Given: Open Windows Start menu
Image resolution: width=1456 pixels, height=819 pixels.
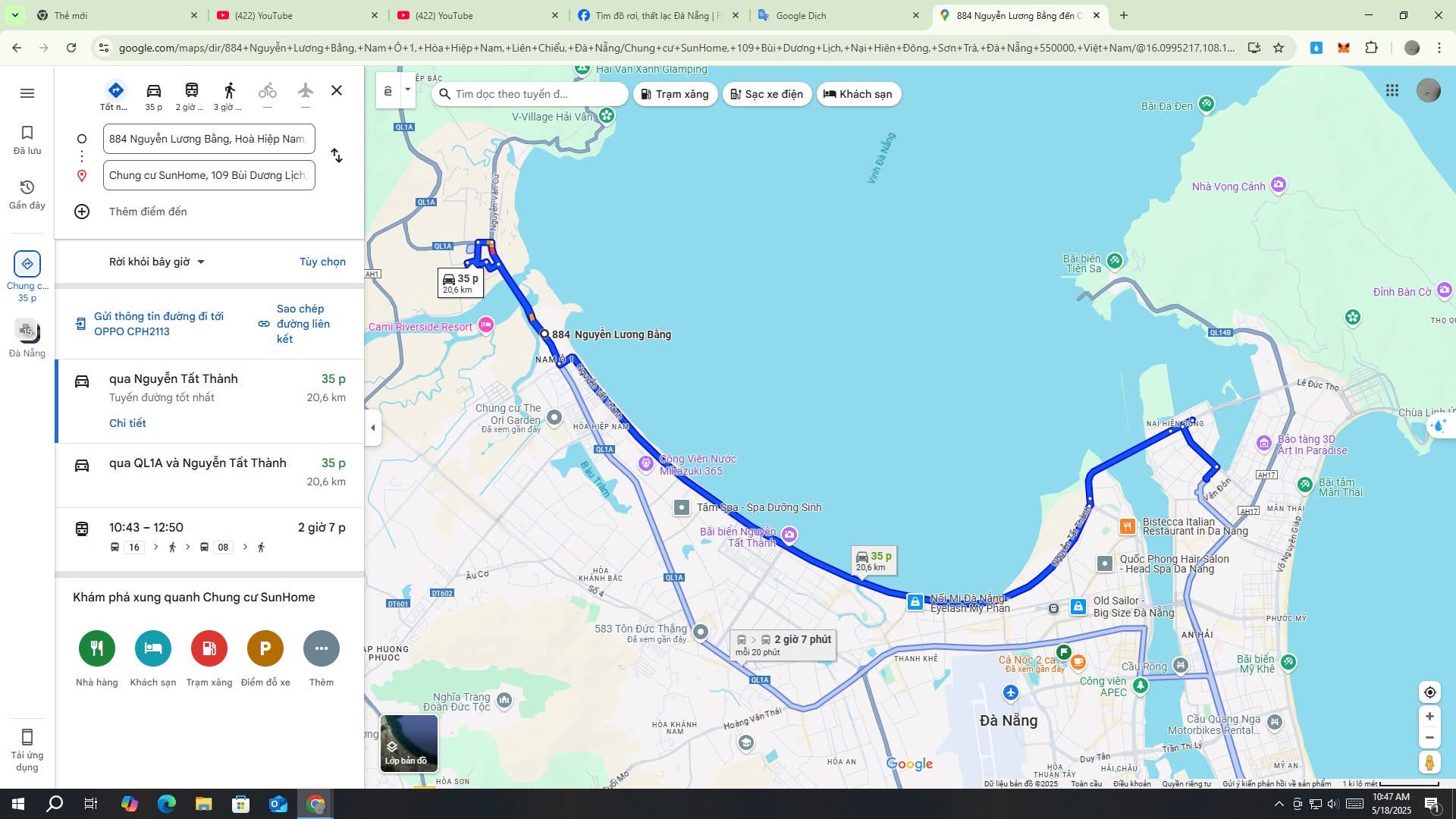Looking at the screenshot, I should point(18,804).
